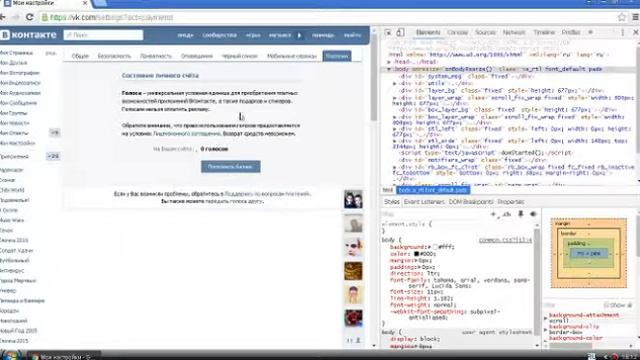This screenshot has height=360, width=640.
Task: Open the Console tab in DevTools
Action: pos(457,32)
